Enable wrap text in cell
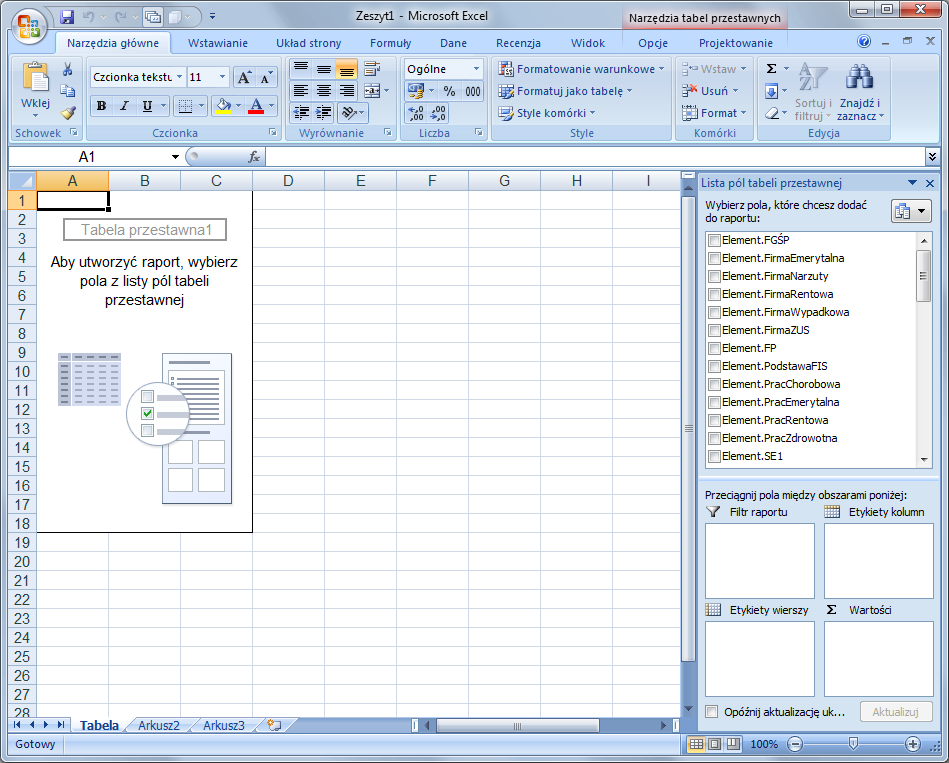Screen dimensions: 949x763 point(372,69)
